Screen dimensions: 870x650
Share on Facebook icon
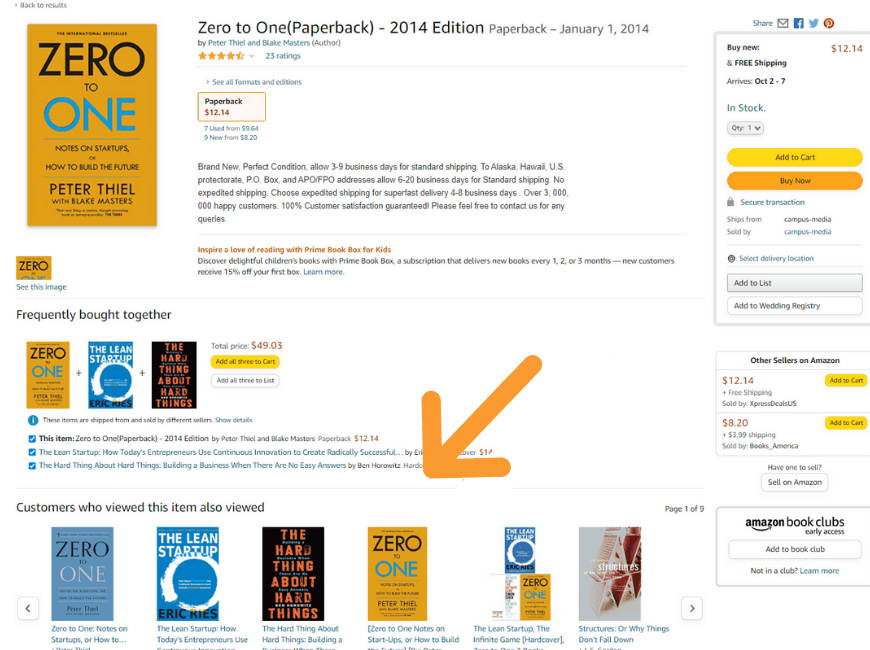(x=798, y=23)
